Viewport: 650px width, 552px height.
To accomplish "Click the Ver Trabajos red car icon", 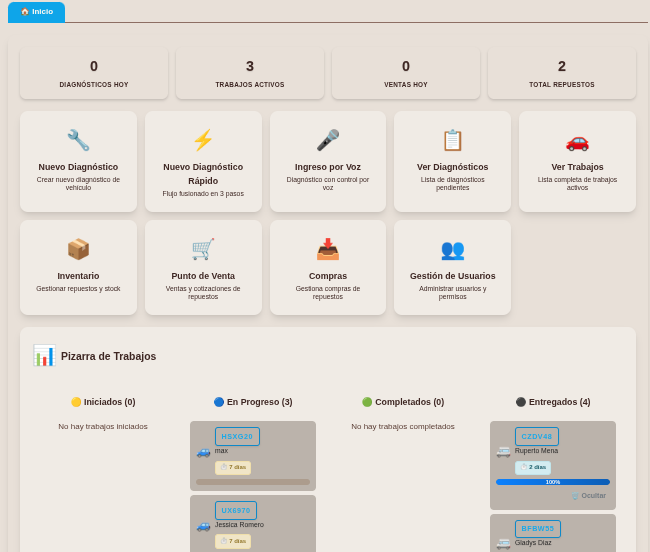I will point(577,140).
